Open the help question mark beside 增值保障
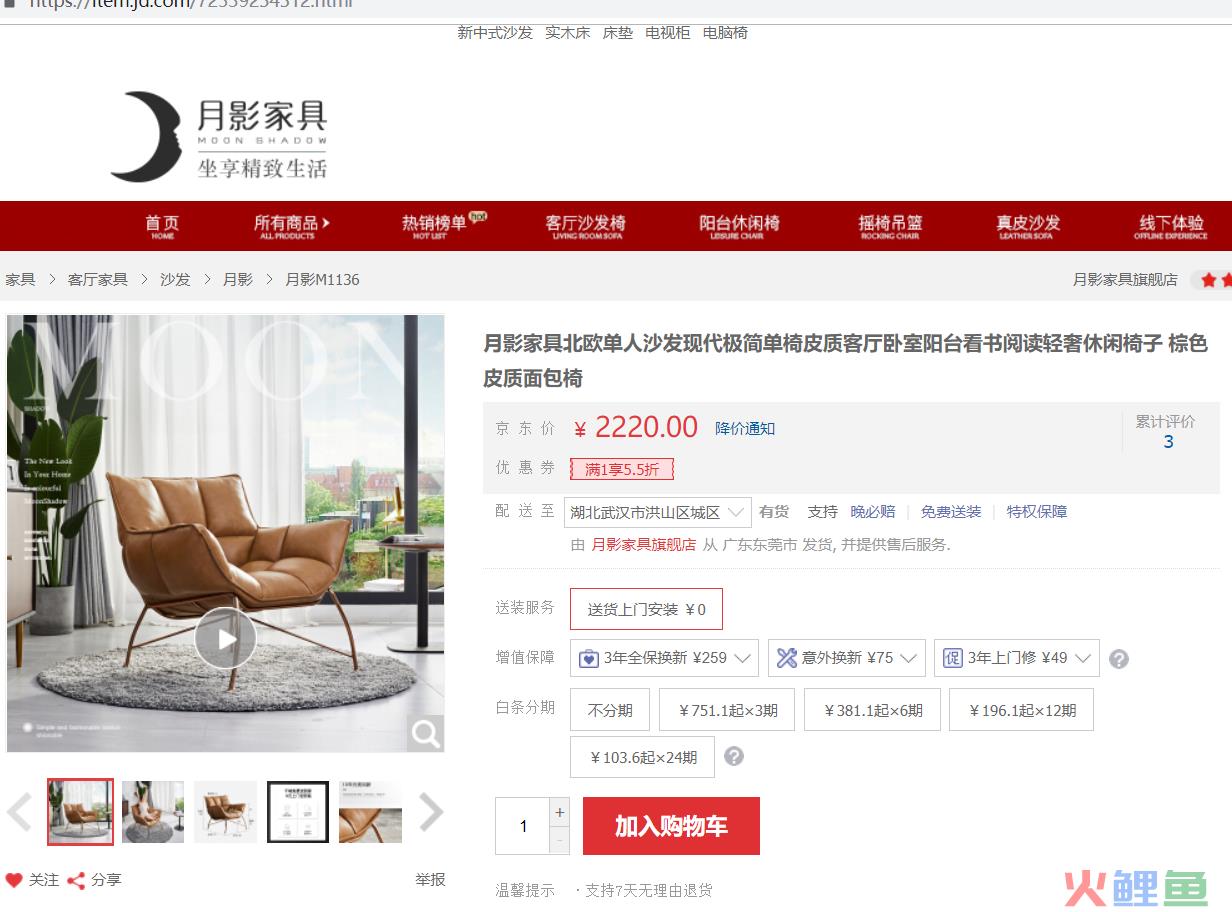The width and height of the screenshot is (1232, 912). point(1119,659)
